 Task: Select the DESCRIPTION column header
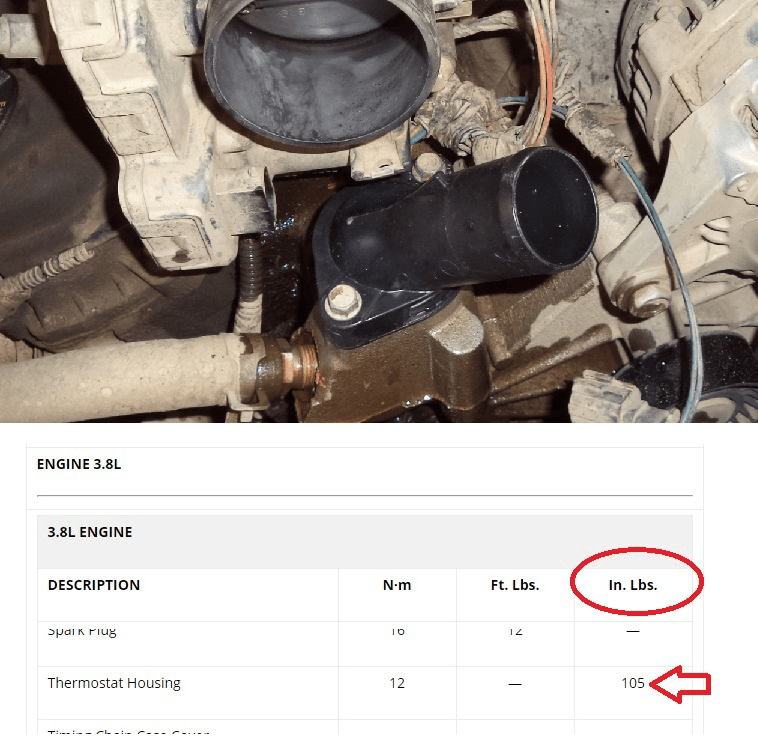coord(94,585)
